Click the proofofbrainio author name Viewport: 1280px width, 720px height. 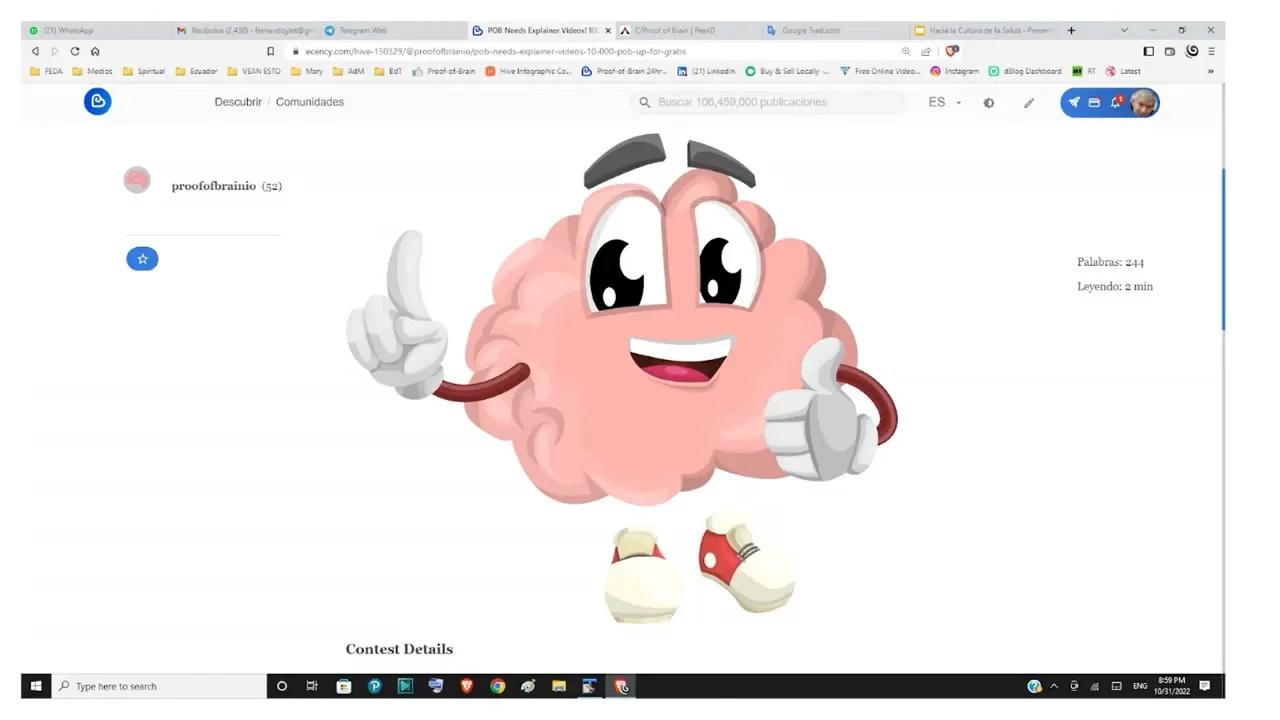coord(214,186)
